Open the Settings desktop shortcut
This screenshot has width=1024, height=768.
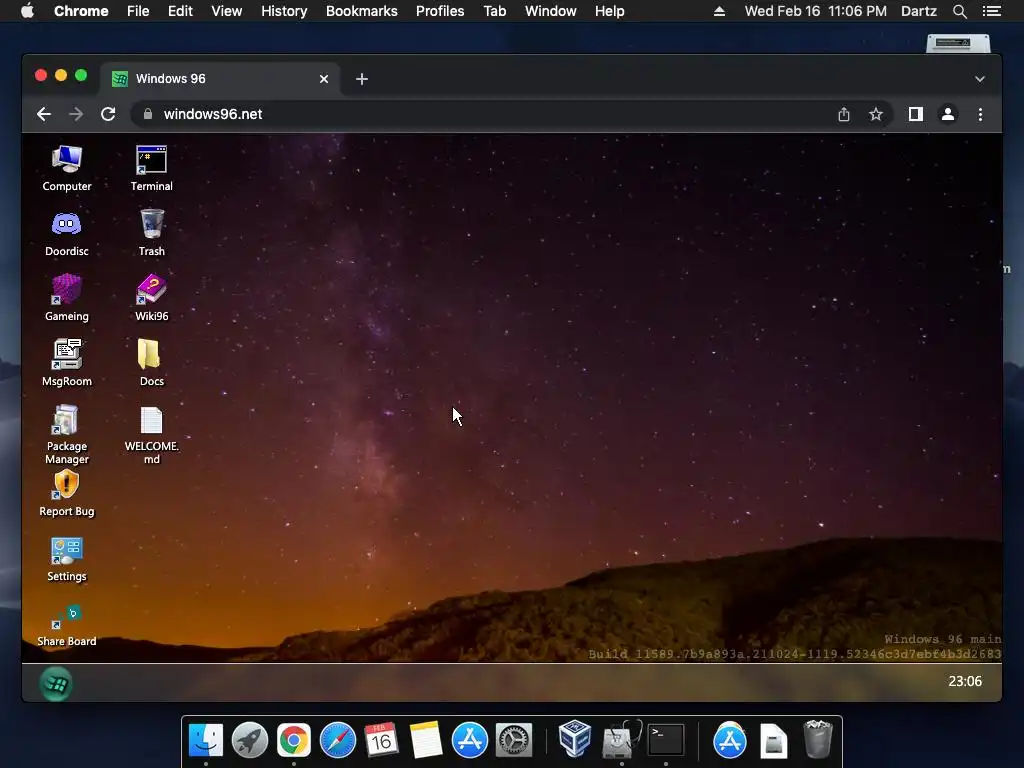(67, 560)
